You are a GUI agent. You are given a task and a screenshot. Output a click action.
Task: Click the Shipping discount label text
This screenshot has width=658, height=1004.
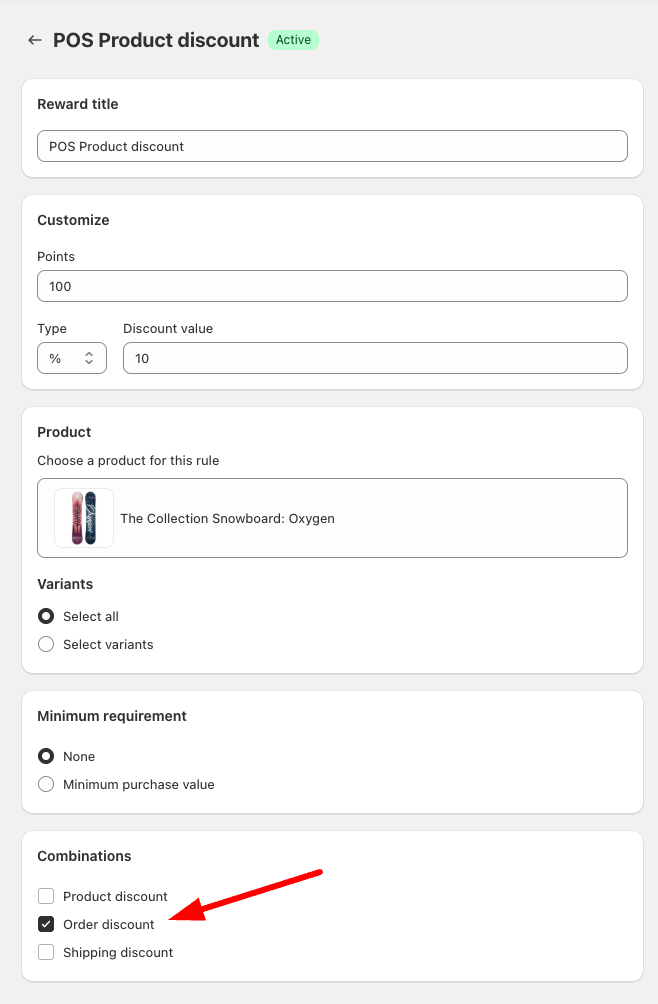pos(118,952)
